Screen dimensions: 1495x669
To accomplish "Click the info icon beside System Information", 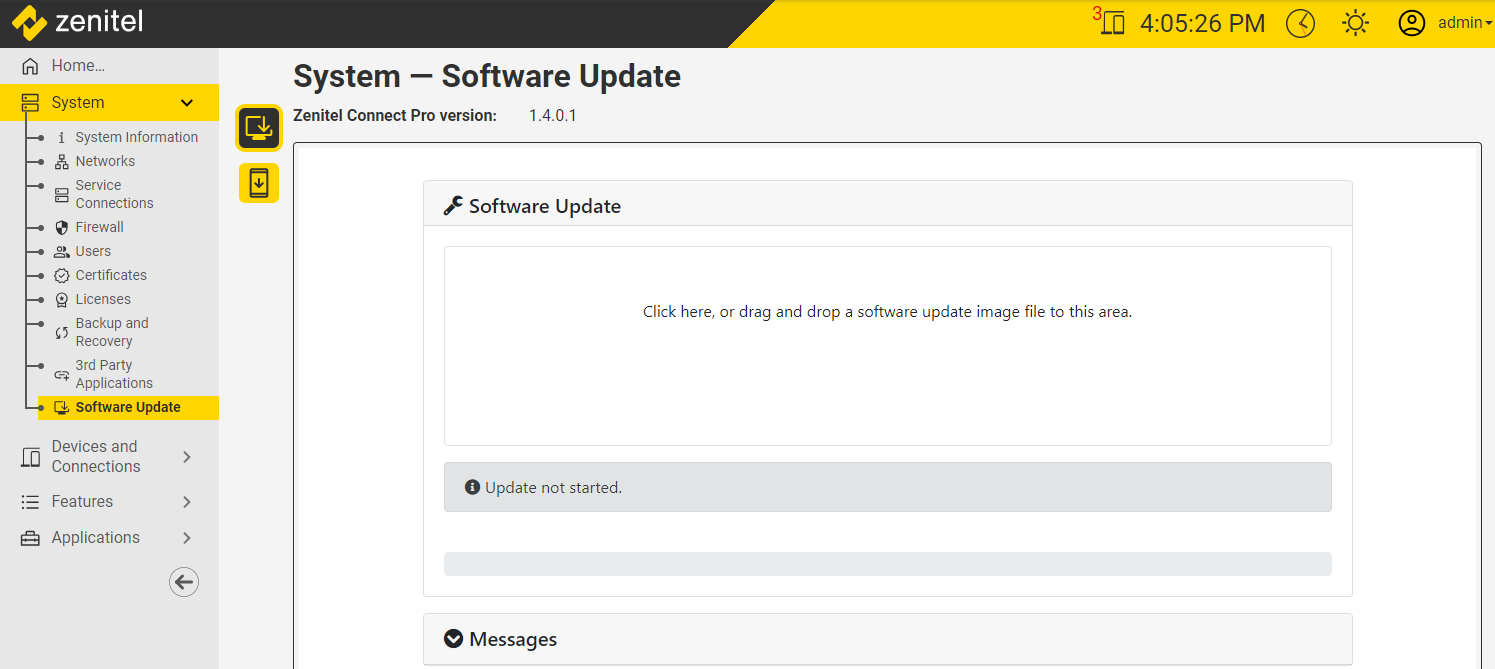I will point(61,137).
